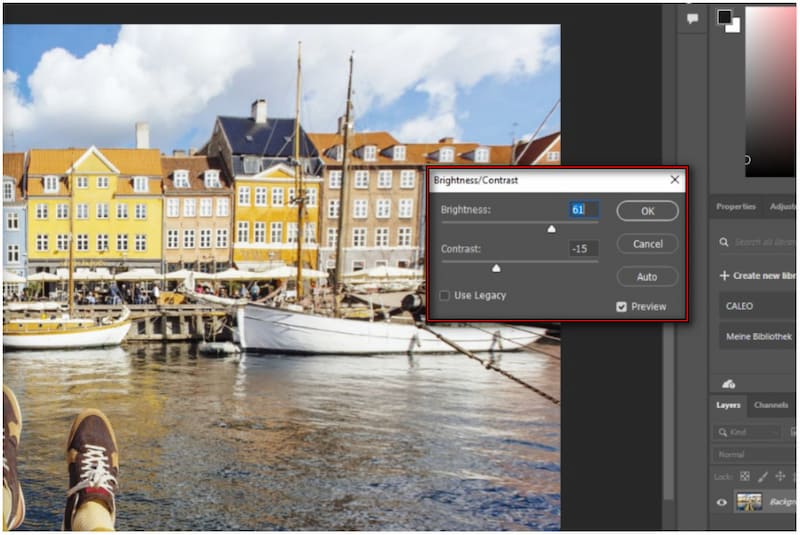Click the Brightness slider handle
The image size is (800, 535).
coord(552,229)
